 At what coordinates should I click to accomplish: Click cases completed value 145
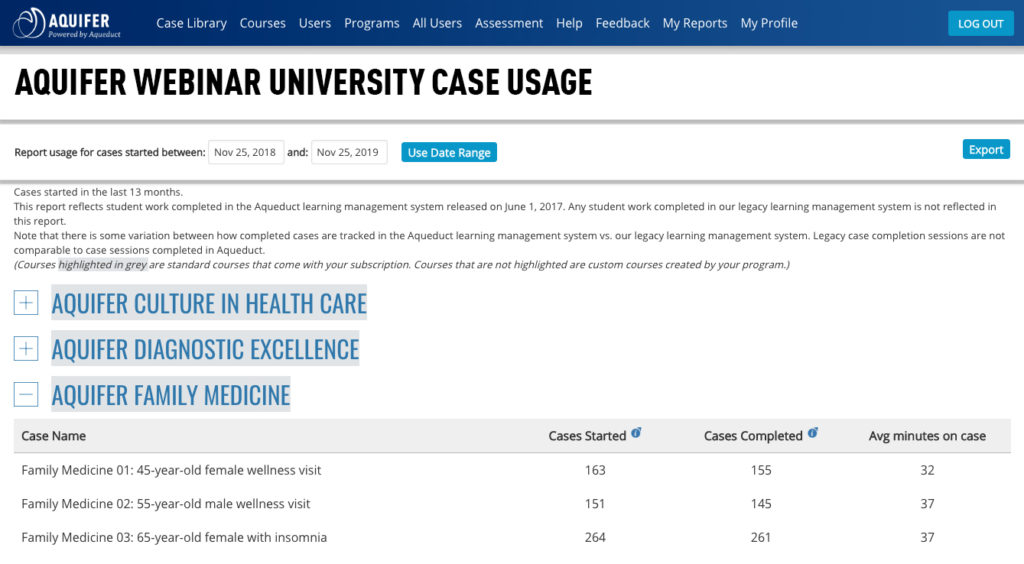pos(761,504)
